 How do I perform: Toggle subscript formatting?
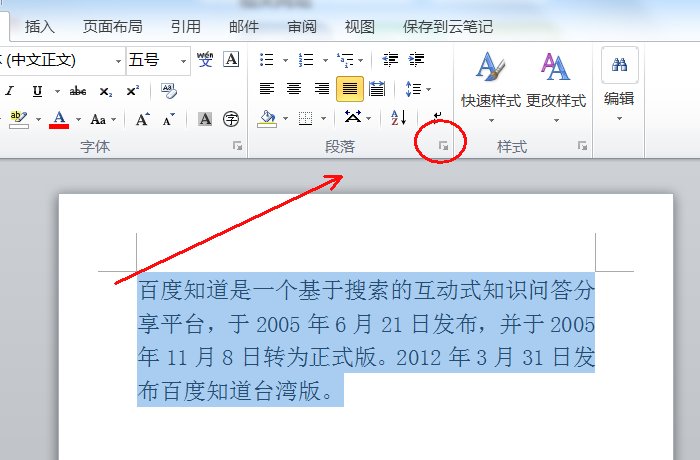(x=106, y=92)
